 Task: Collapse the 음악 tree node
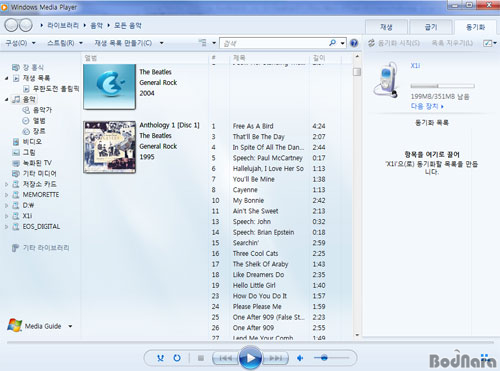(7, 99)
